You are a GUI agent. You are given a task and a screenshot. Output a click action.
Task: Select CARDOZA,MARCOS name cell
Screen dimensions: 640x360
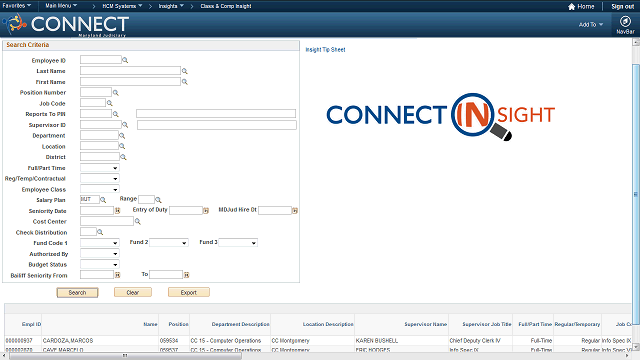68,340
